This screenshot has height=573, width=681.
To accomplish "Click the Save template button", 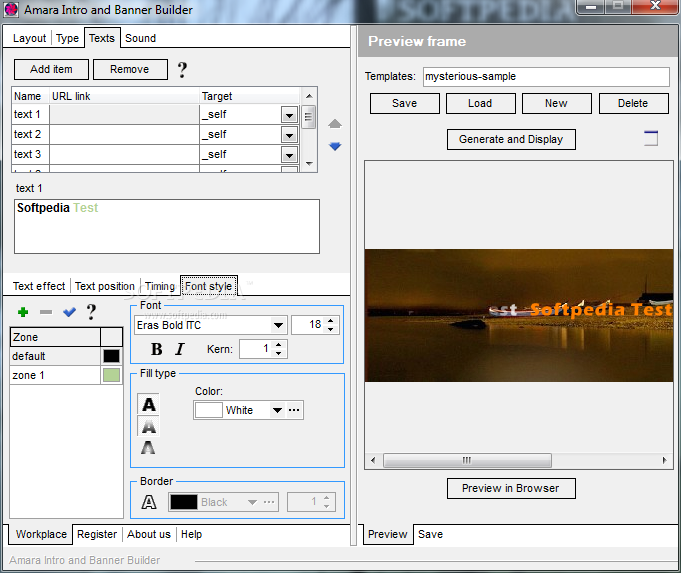I will (x=405, y=103).
